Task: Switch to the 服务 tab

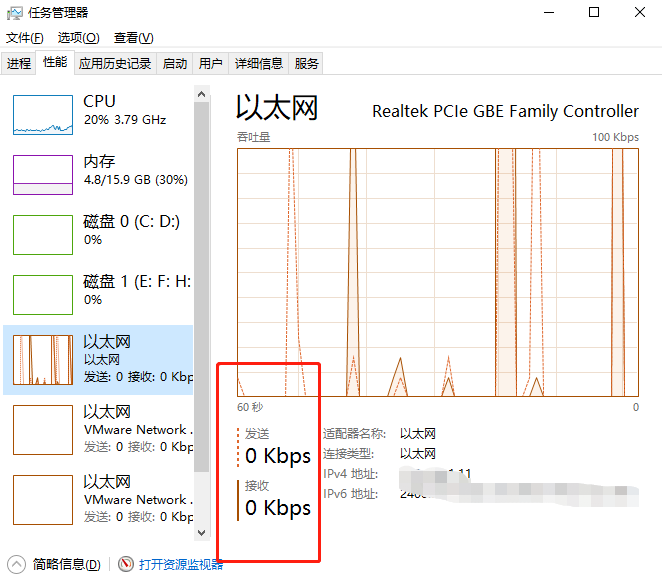Action: pyautogui.click(x=307, y=64)
